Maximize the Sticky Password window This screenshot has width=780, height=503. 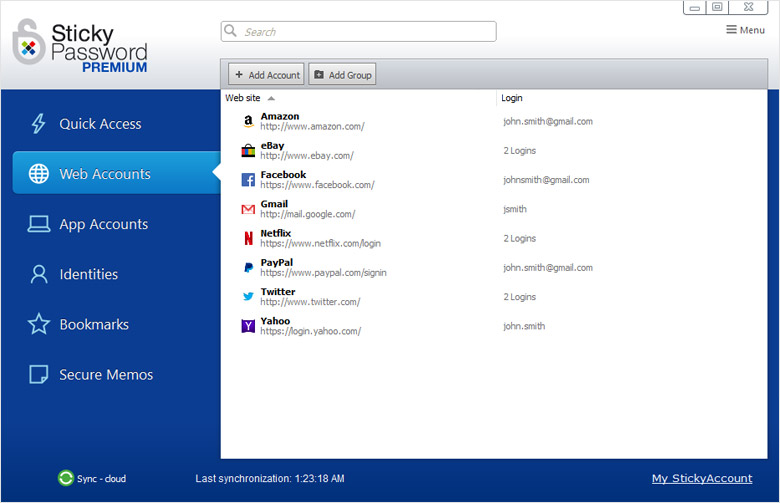click(x=717, y=7)
